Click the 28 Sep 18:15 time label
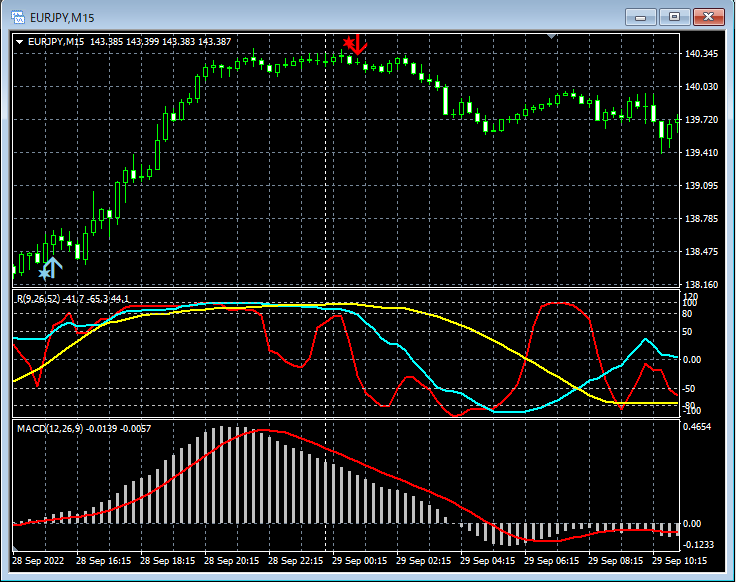The width and height of the screenshot is (737, 582). tap(167, 561)
